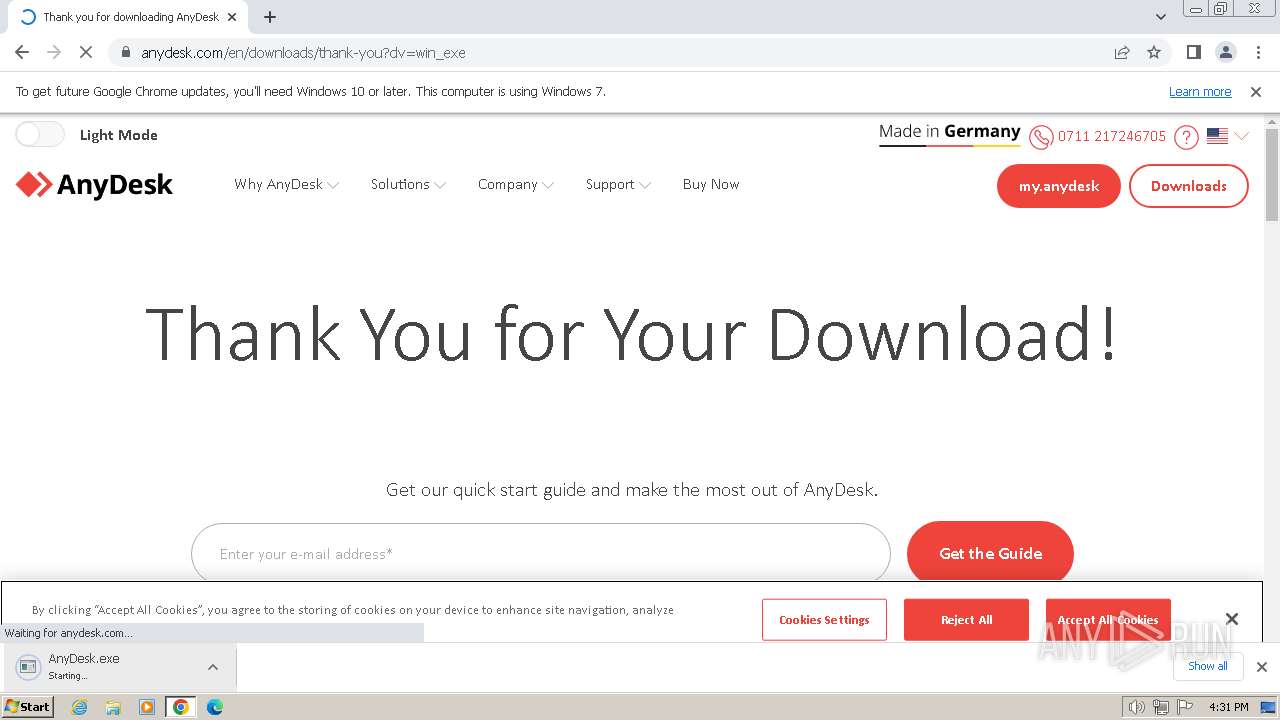The height and width of the screenshot is (720, 1280).
Task: Click the e-mail address input field
Action: 541,553
